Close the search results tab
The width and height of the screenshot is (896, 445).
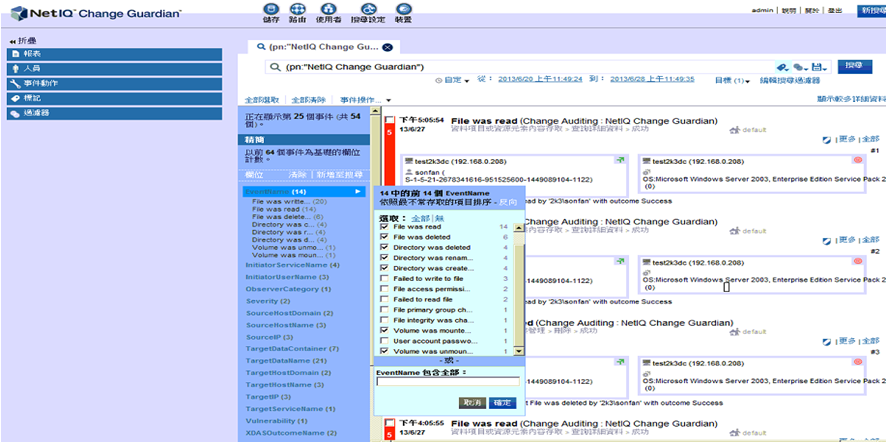[x=387, y=47]
